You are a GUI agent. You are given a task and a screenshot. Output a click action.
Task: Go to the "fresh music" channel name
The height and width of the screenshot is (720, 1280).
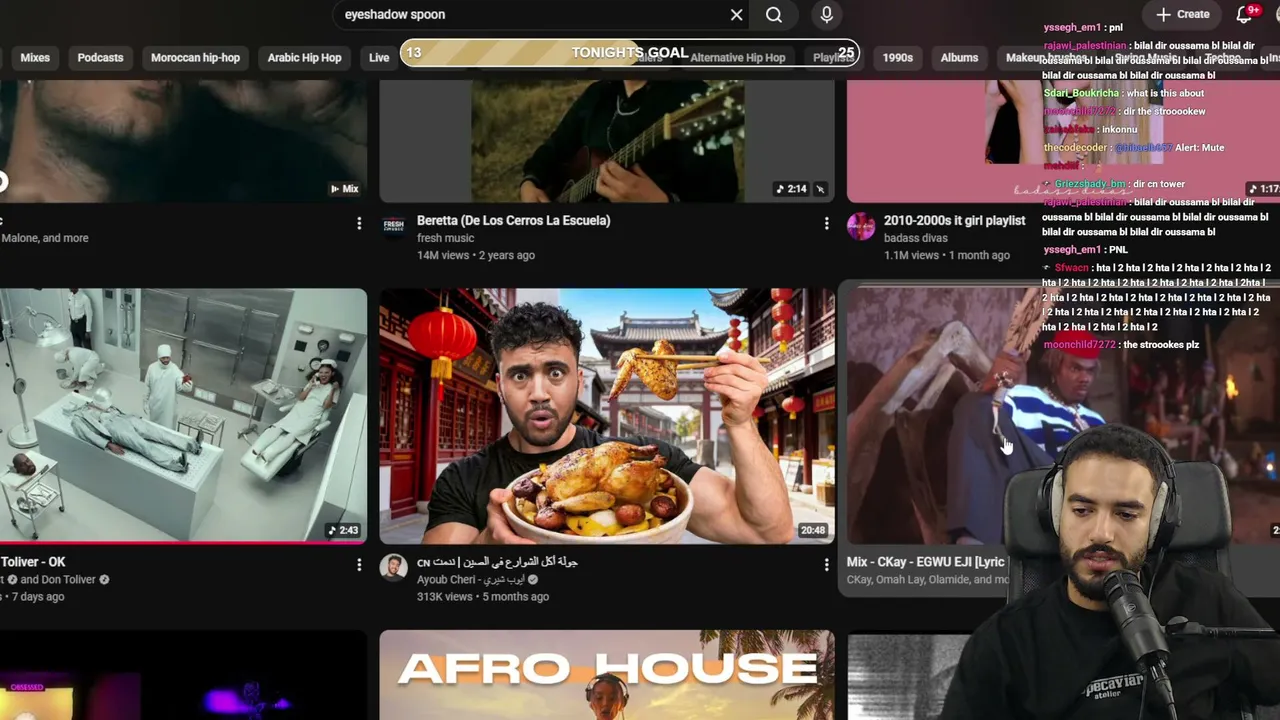pos(445,238)
